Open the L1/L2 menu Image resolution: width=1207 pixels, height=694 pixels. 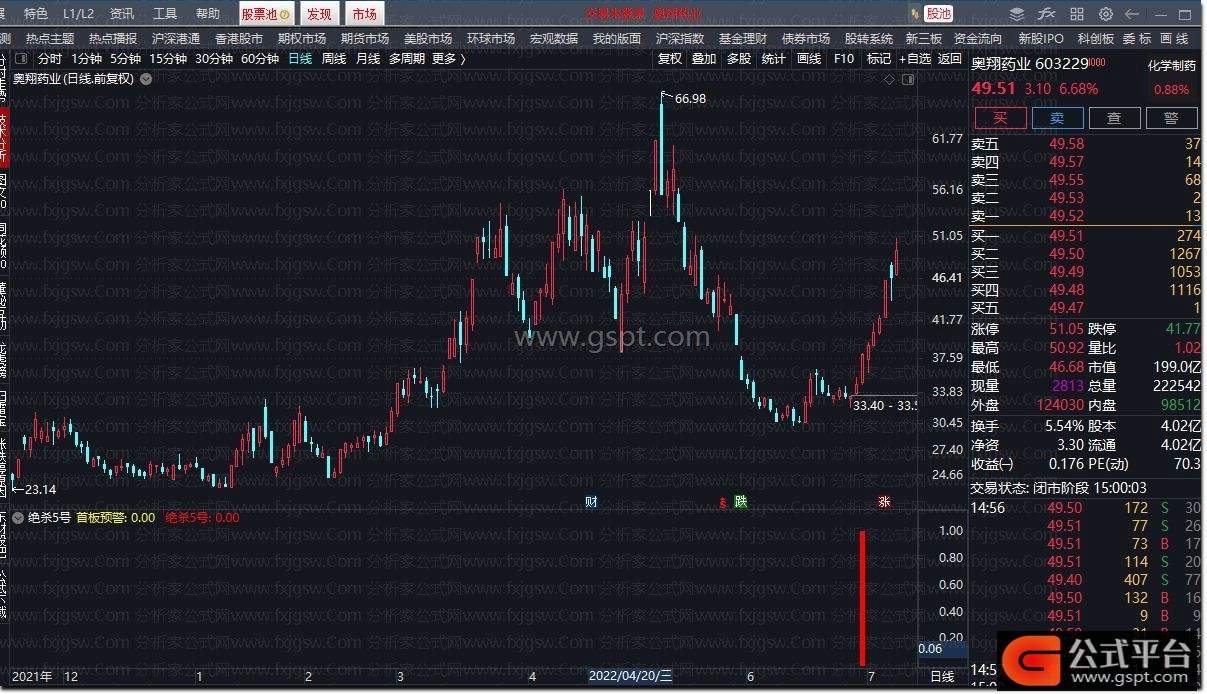[x=78, y=14]
